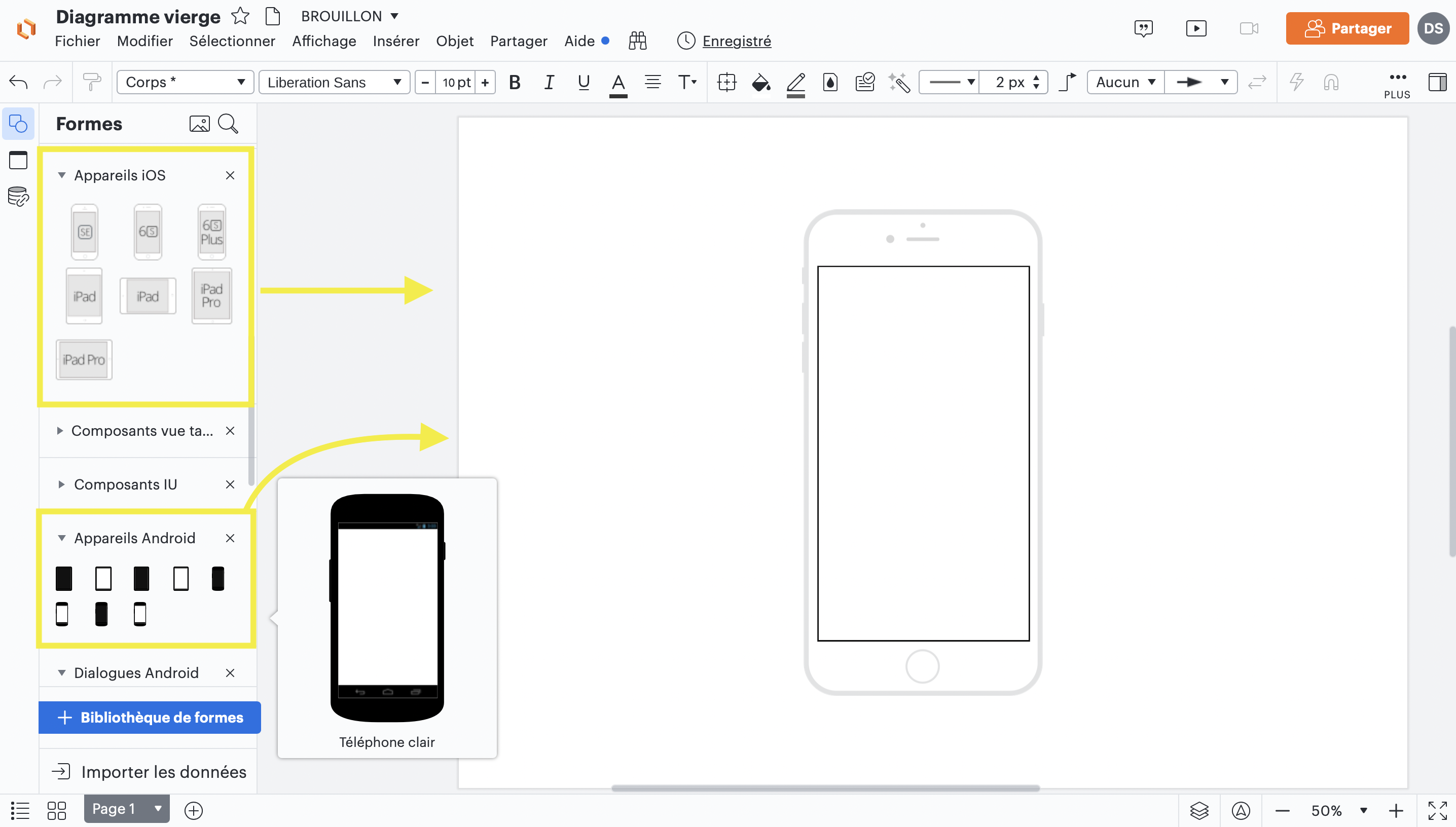
Task: Open the data linking sidebar icon
Action: 18,197
